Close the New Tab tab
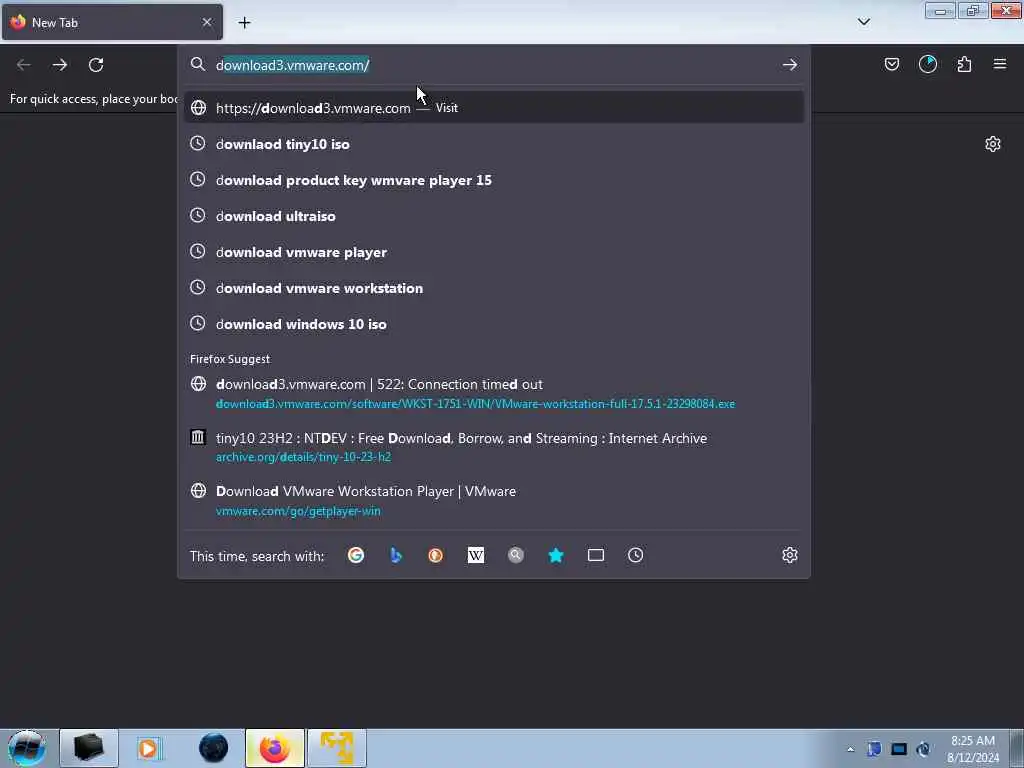The image size is (1024, 768). coord(207,22)
